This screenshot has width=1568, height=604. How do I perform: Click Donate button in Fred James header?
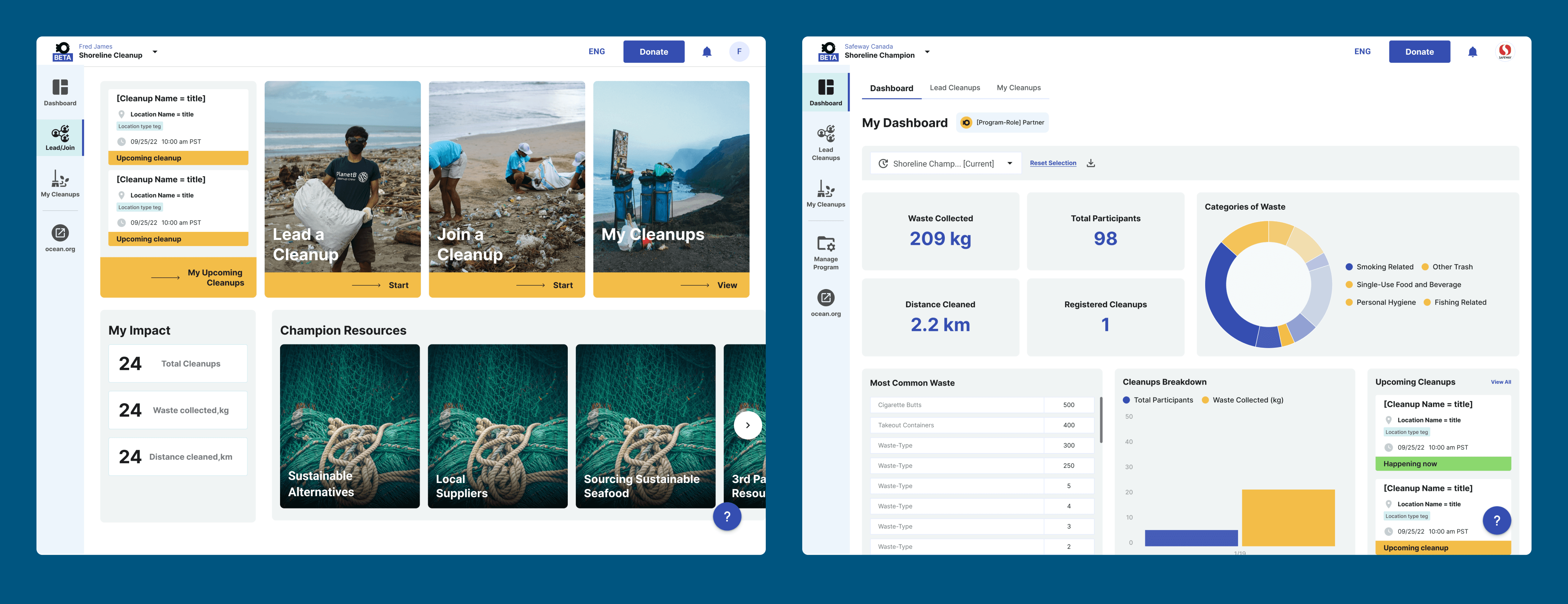tap(653, 52)
